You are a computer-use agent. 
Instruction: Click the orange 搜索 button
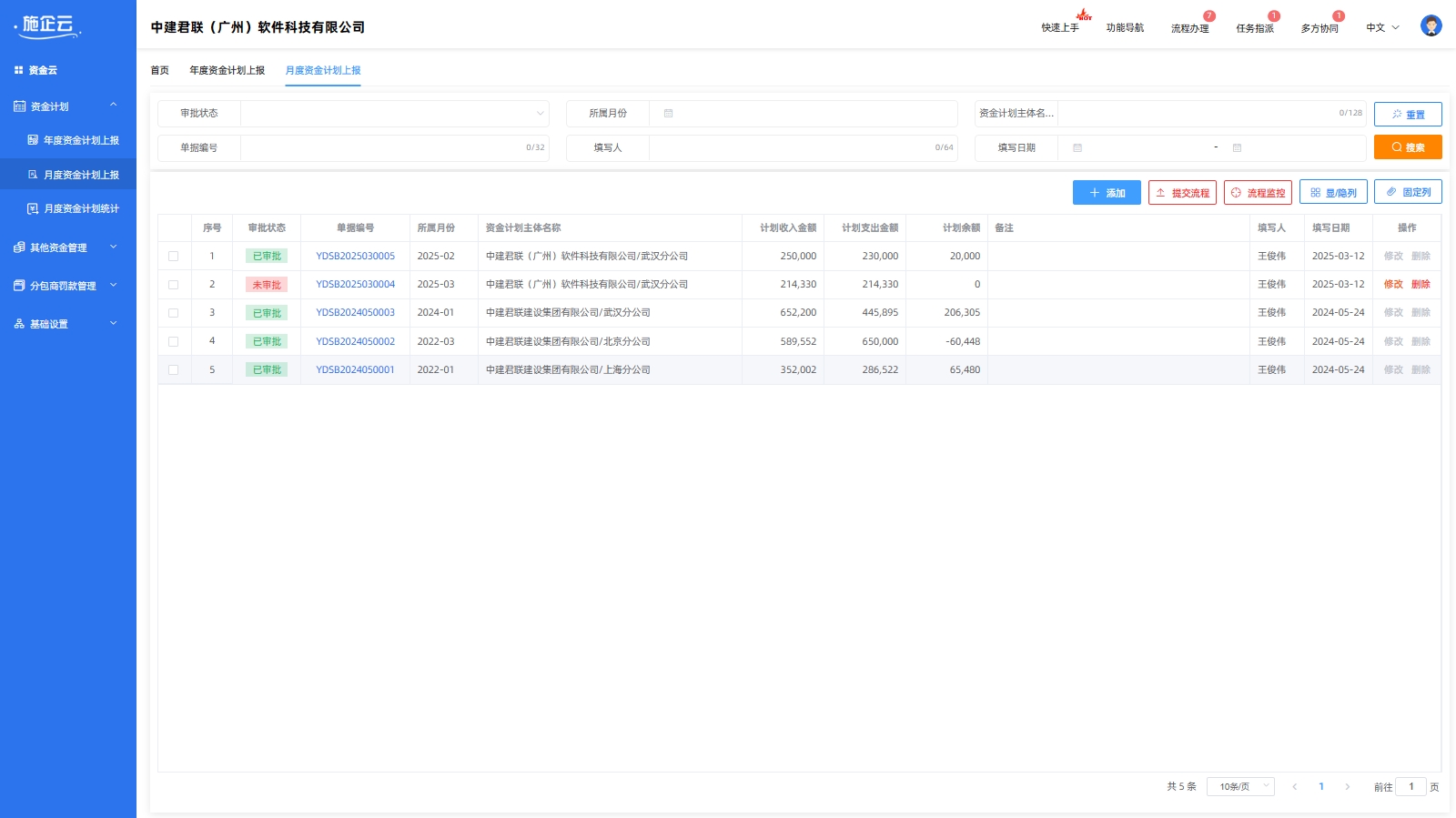(x=1408, y=147)
